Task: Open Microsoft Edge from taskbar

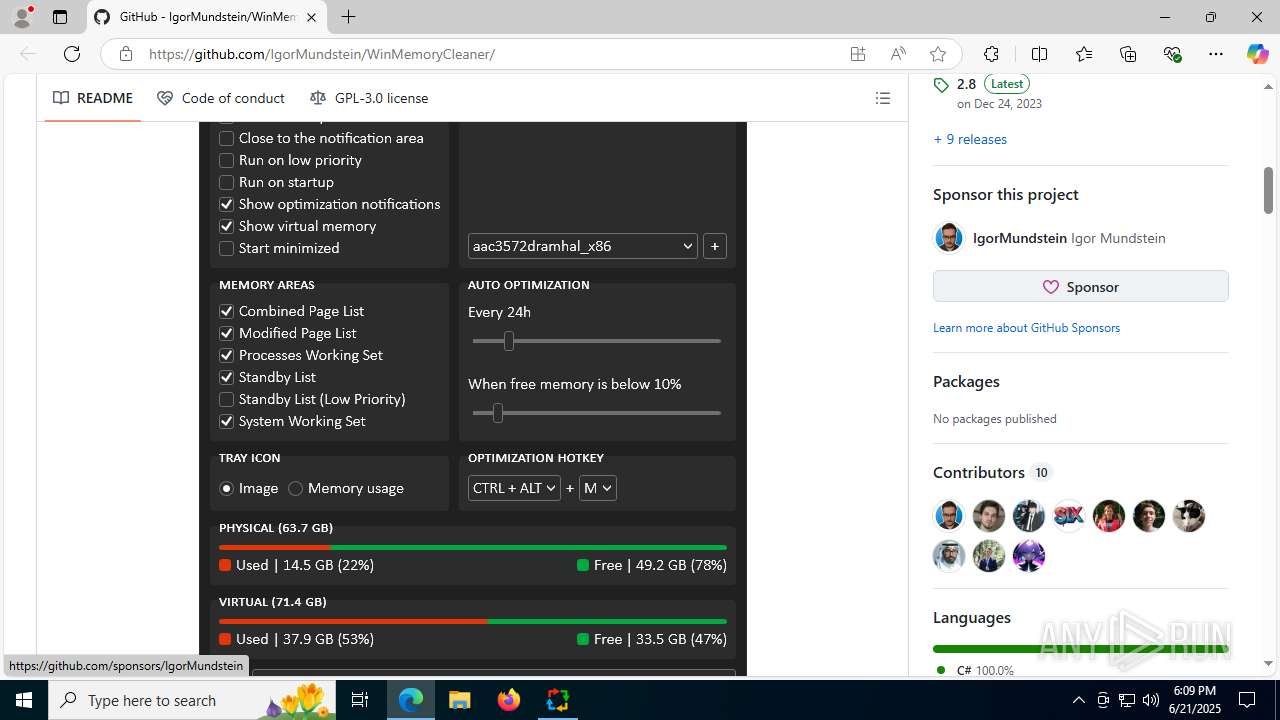Action: pyautogui.click(x=411, y=700)
